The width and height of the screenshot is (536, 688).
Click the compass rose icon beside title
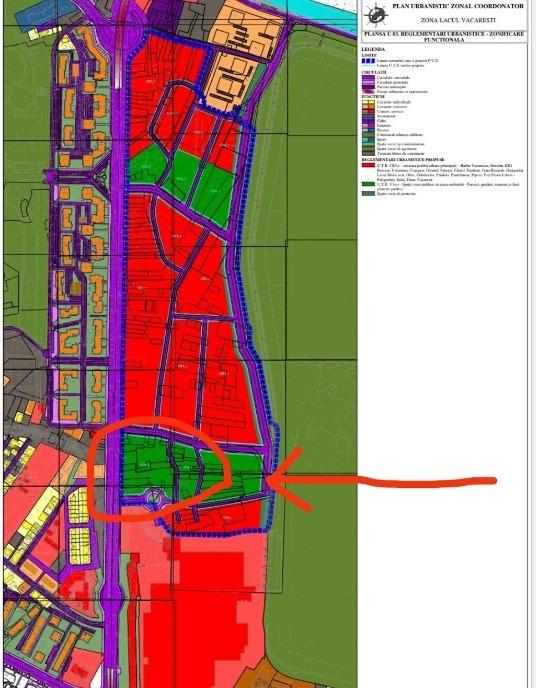376,15
